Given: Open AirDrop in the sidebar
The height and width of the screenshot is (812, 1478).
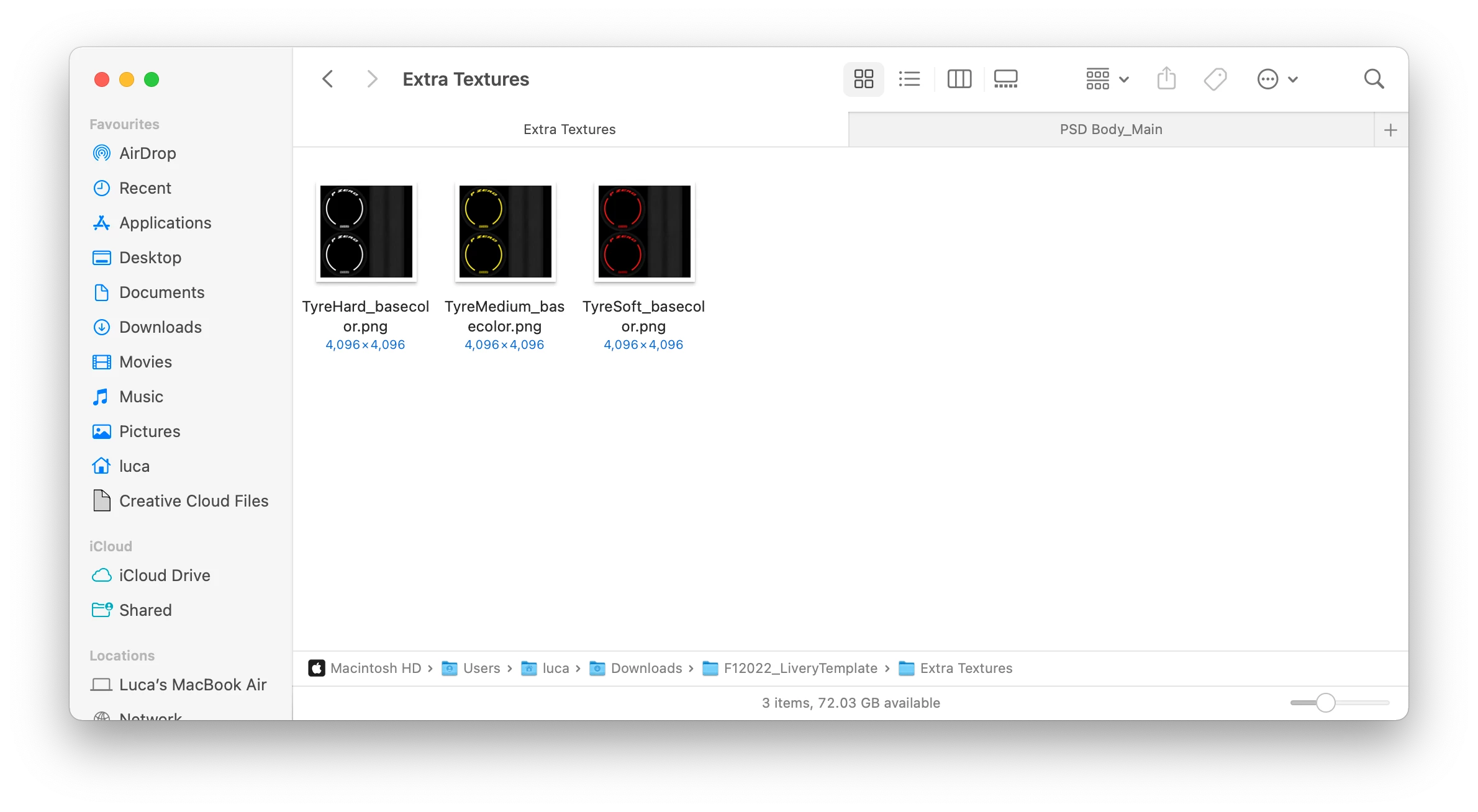Looking at the screenshot, I should click(x=147, y=153).
